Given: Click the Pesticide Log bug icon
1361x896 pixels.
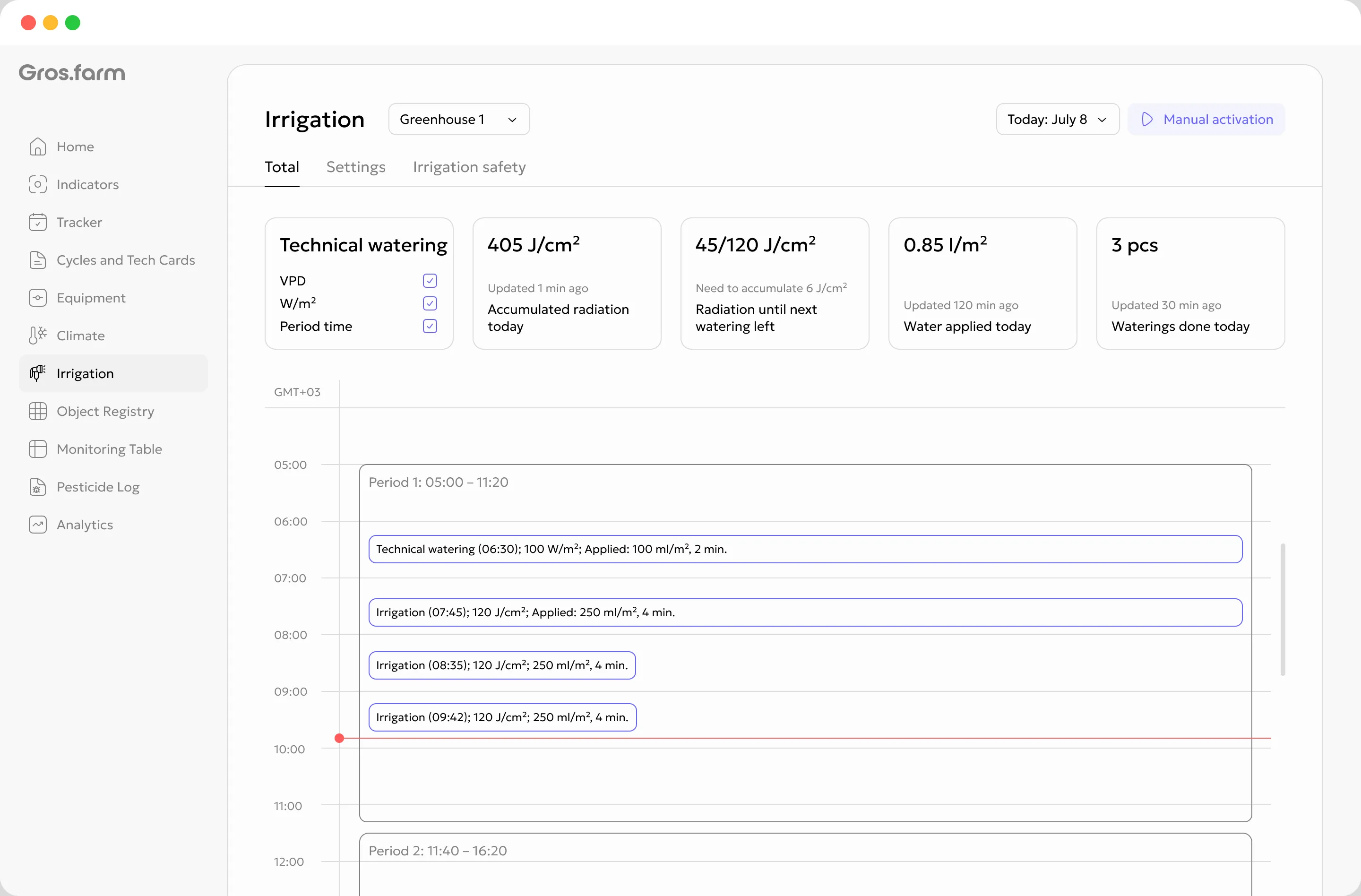Looking at the screenshot, I should pos(37,487).
